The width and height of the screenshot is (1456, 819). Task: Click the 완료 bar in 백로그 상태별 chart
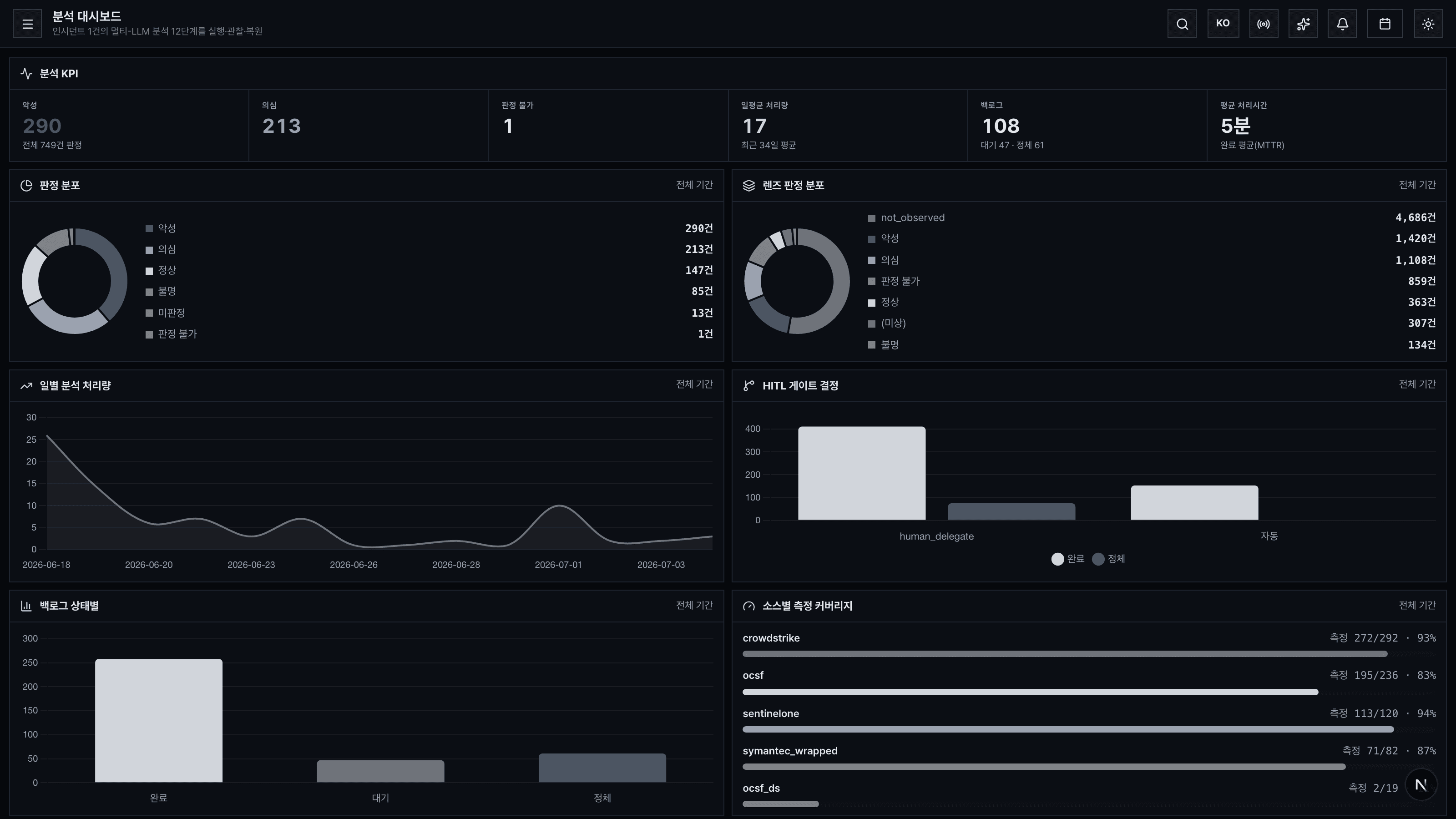tap(159, 721)
